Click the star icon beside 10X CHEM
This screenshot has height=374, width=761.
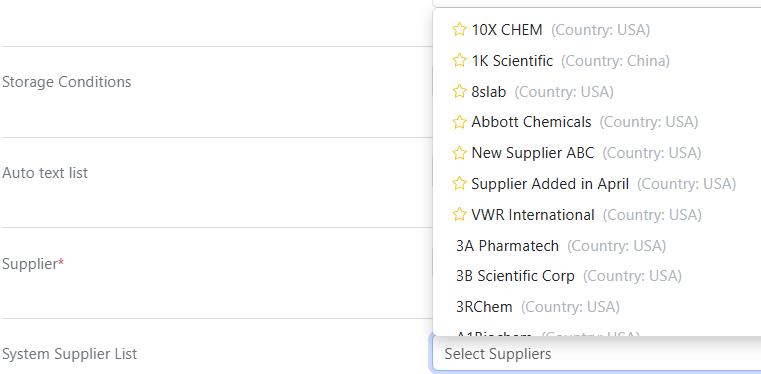459,30
